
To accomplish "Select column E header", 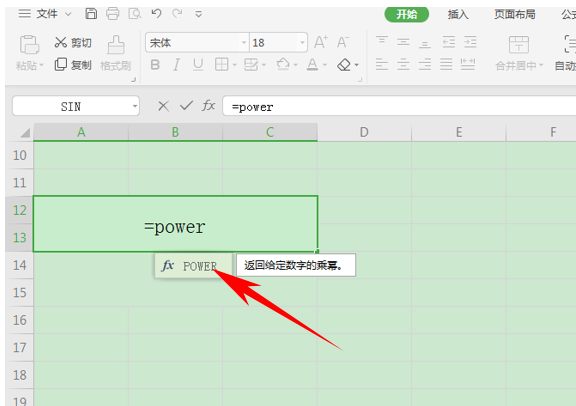I will [x=459, y=132].
